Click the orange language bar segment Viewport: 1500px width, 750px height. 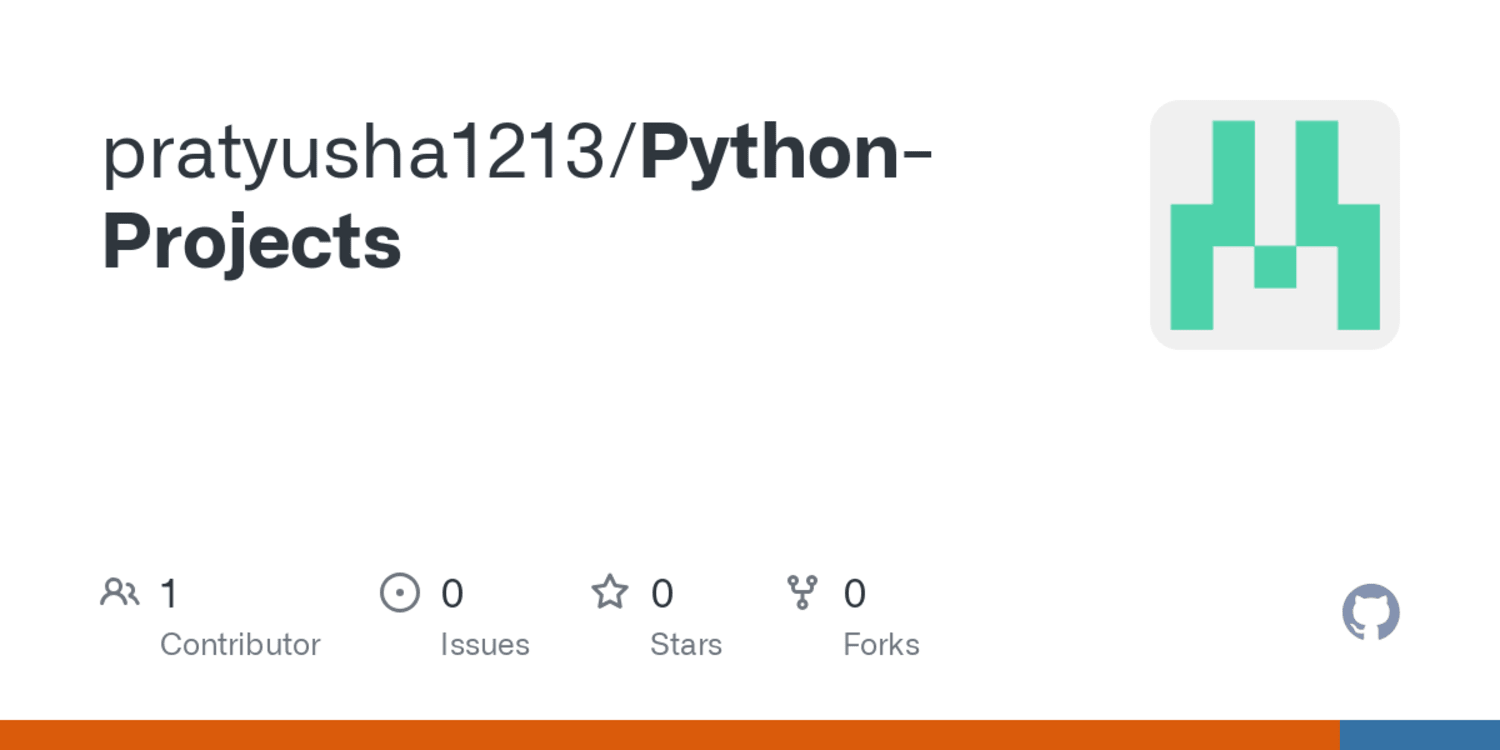670,735
